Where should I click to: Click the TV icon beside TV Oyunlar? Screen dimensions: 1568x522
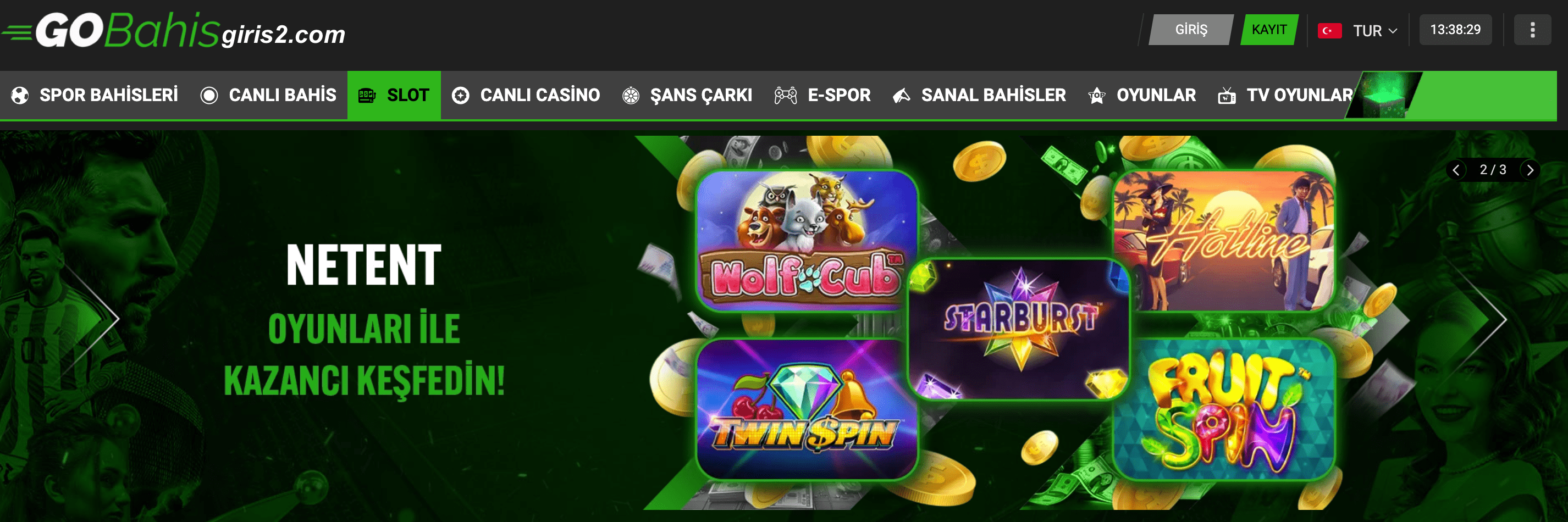click(1227, 96)
